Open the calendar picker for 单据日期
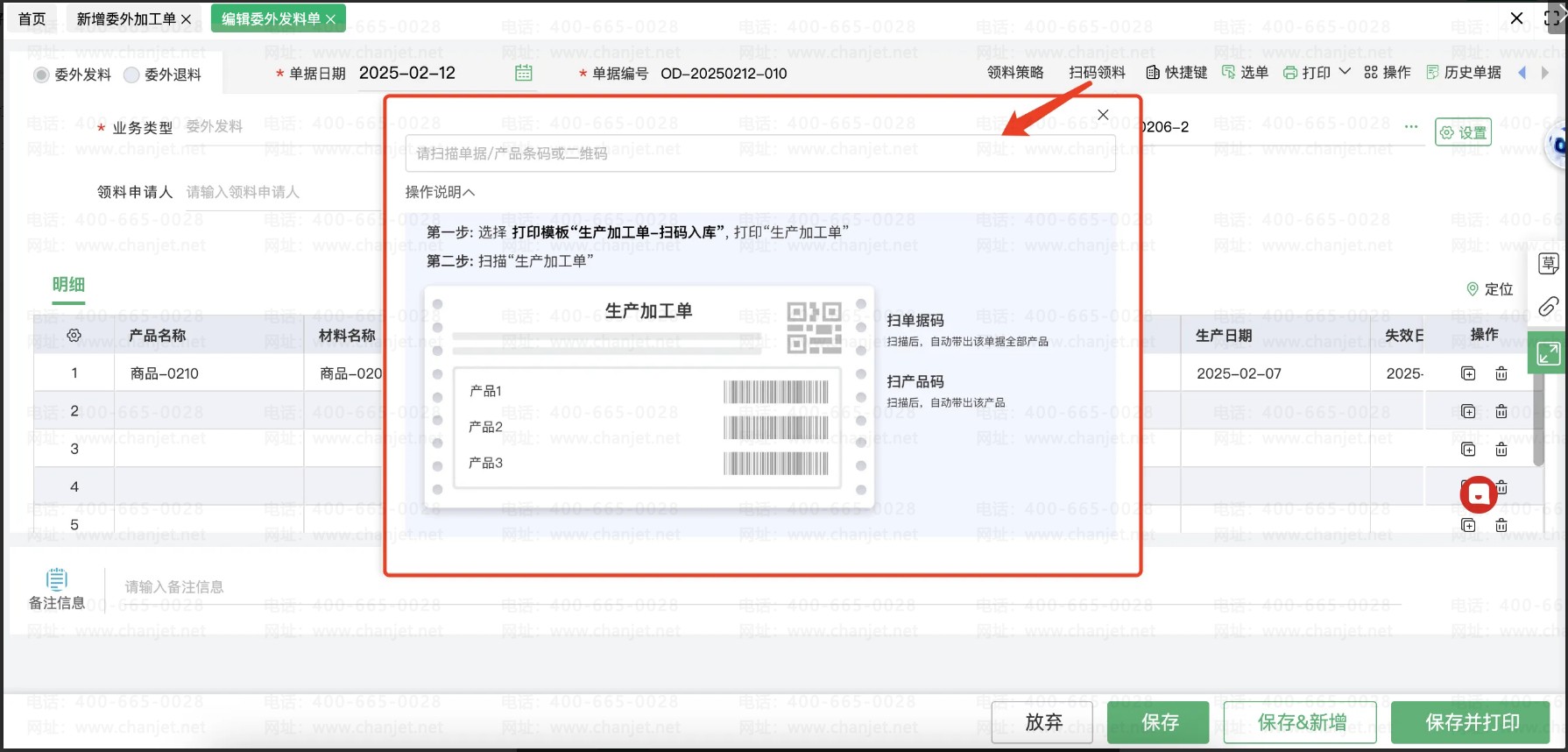This screenshot has height=752, width=1568. tap(524, 73)
